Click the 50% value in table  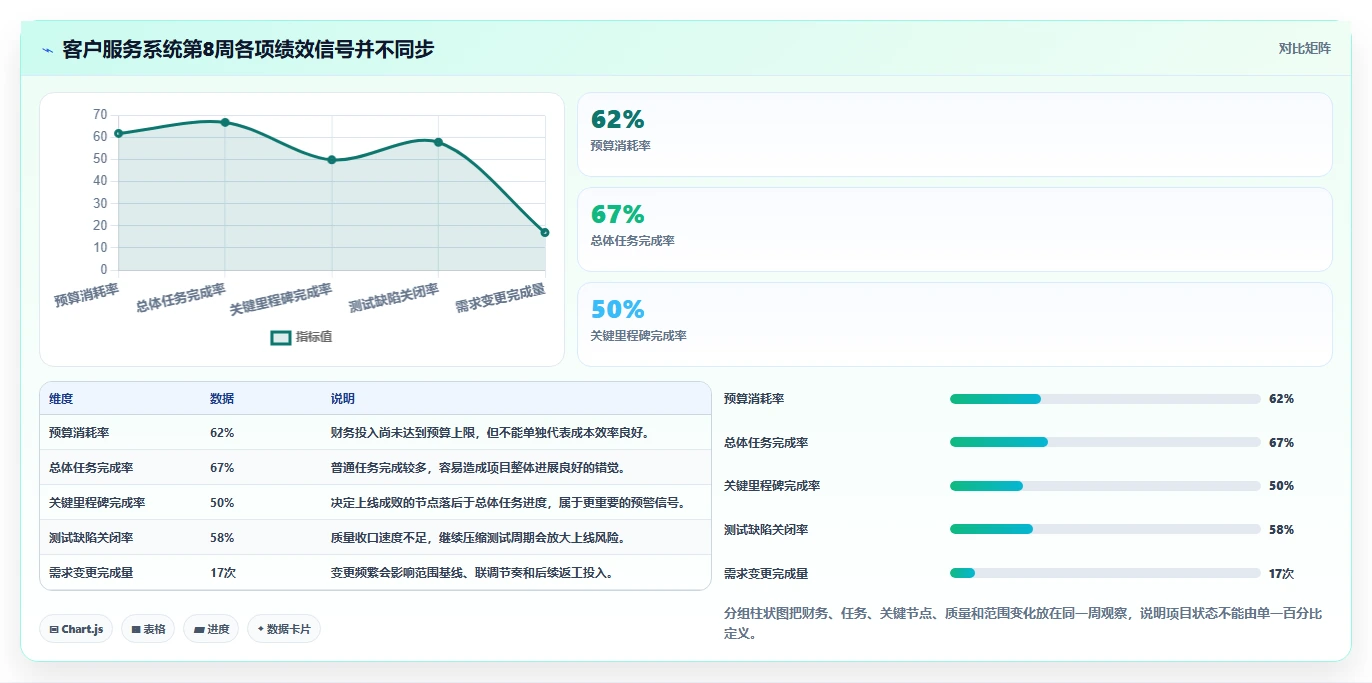222,502
